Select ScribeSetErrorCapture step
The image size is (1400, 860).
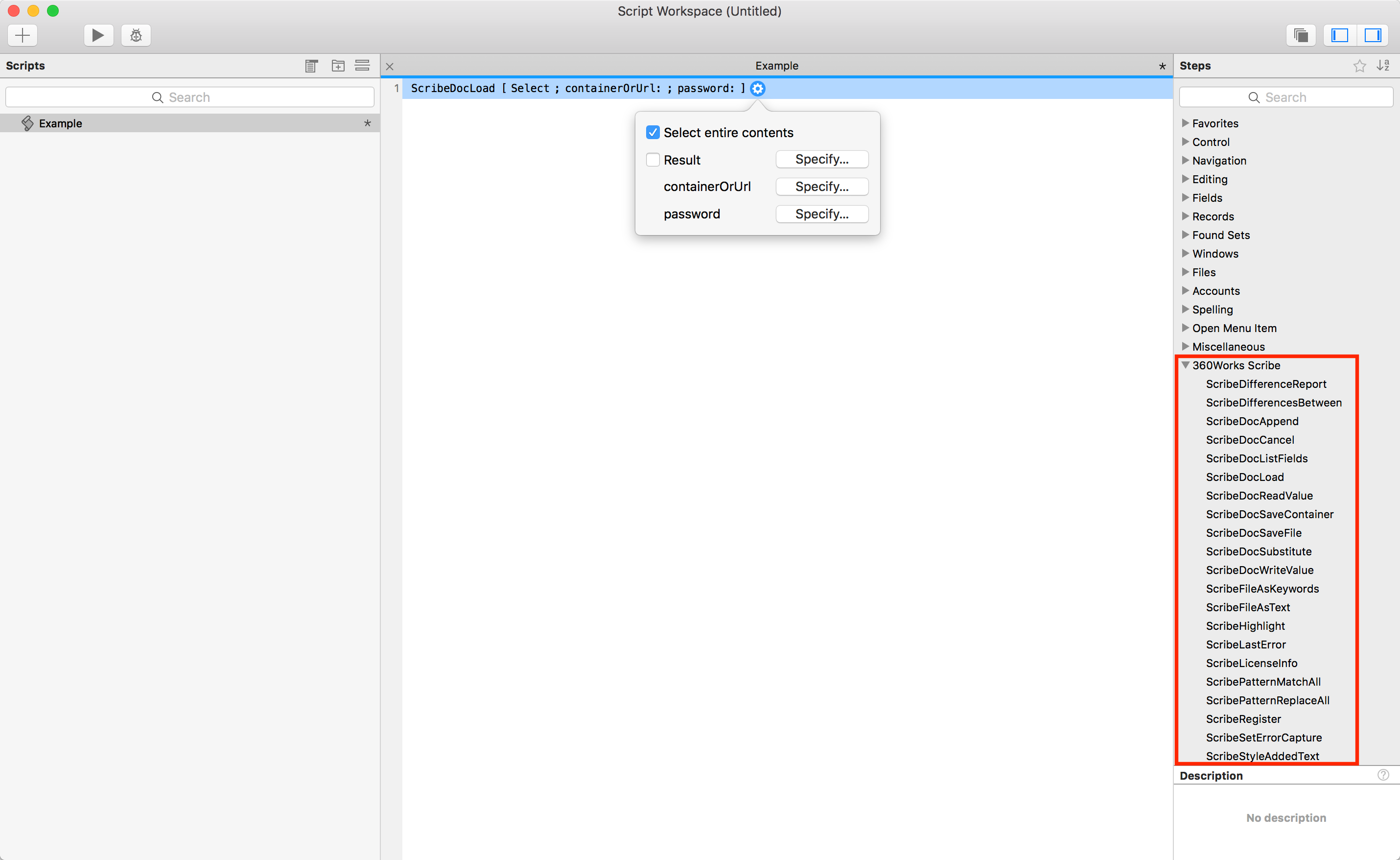coord(1263,738)
